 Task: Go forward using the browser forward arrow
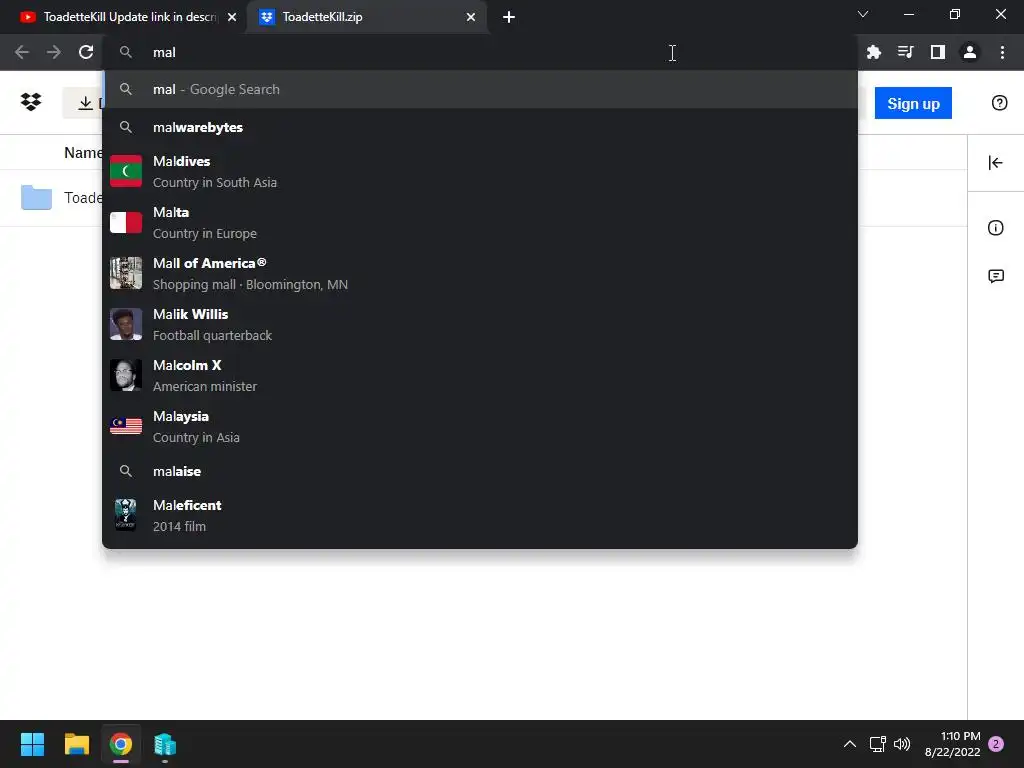(54, 52)
